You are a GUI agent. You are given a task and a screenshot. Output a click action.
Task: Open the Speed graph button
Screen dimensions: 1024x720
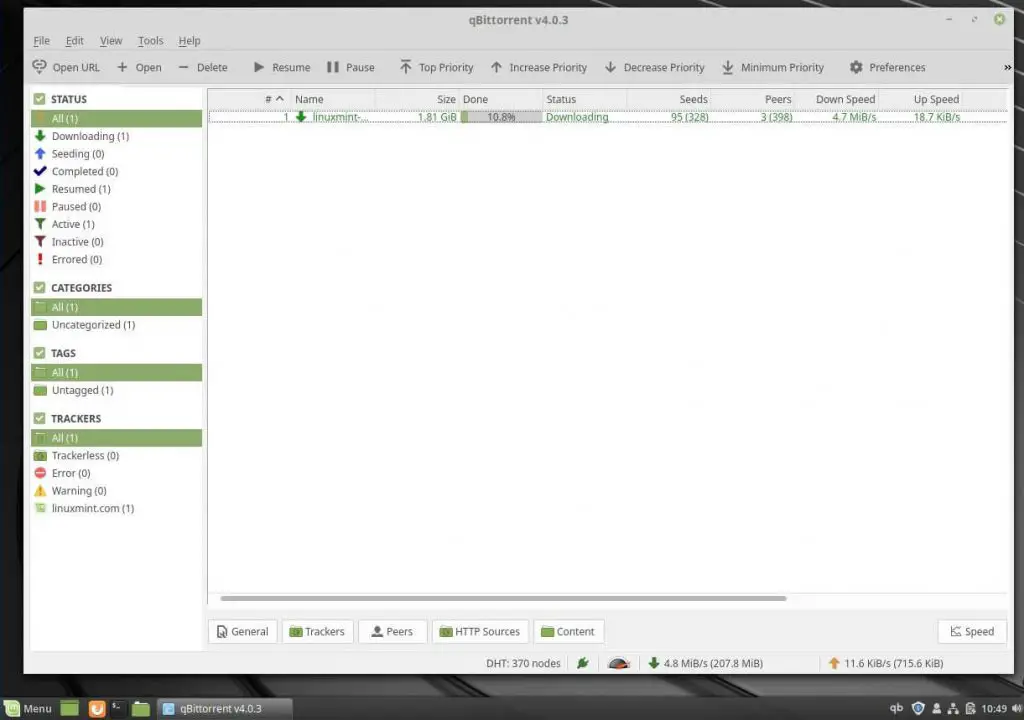coord(972,632)
